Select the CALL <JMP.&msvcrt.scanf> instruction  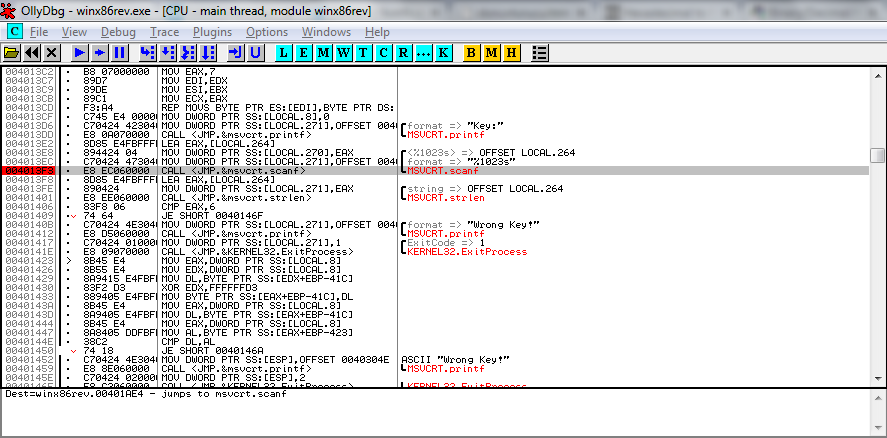(234, 170)
